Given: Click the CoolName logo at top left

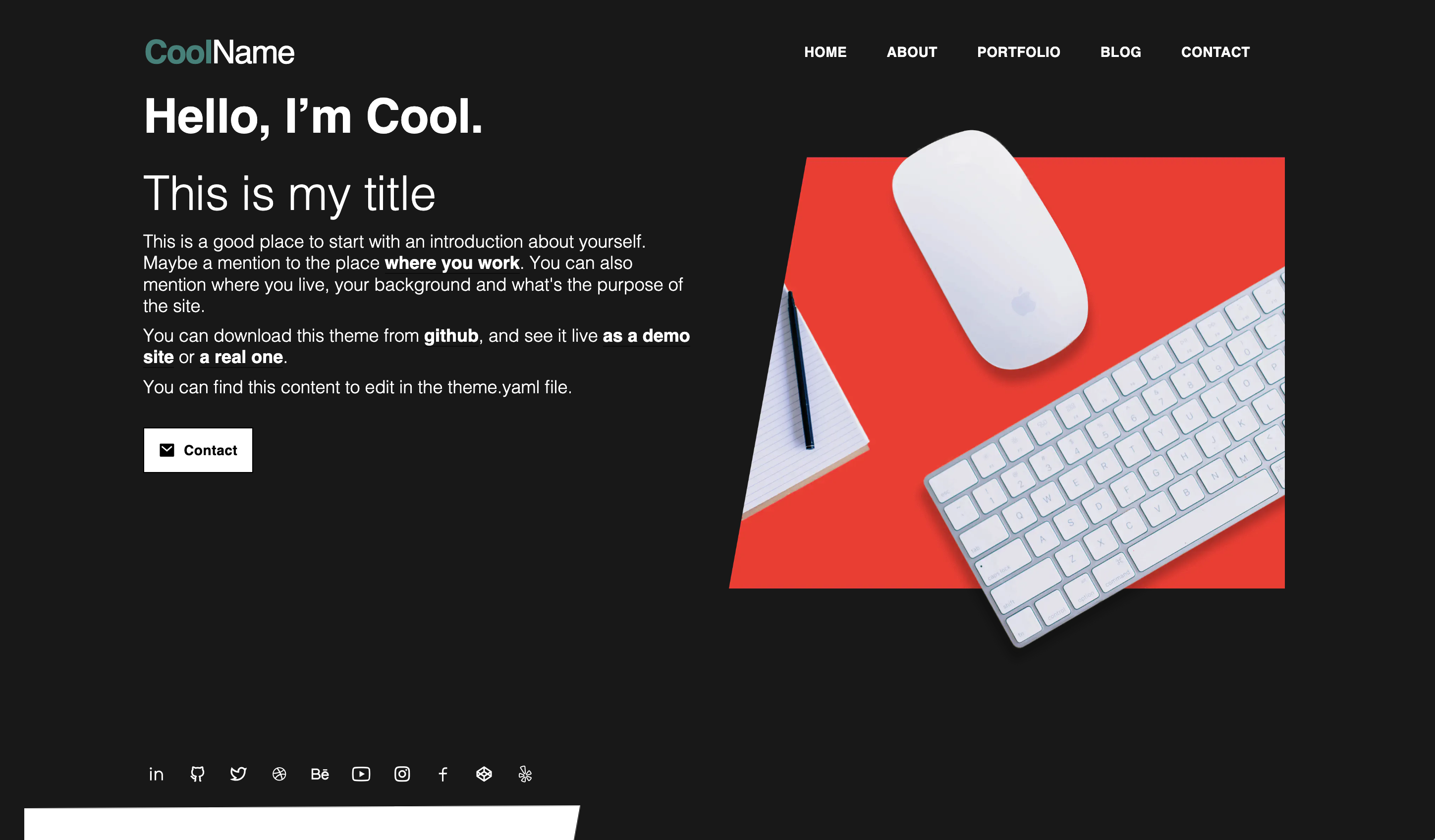Looking at the screenshot, I should click(x=218, y=52).
